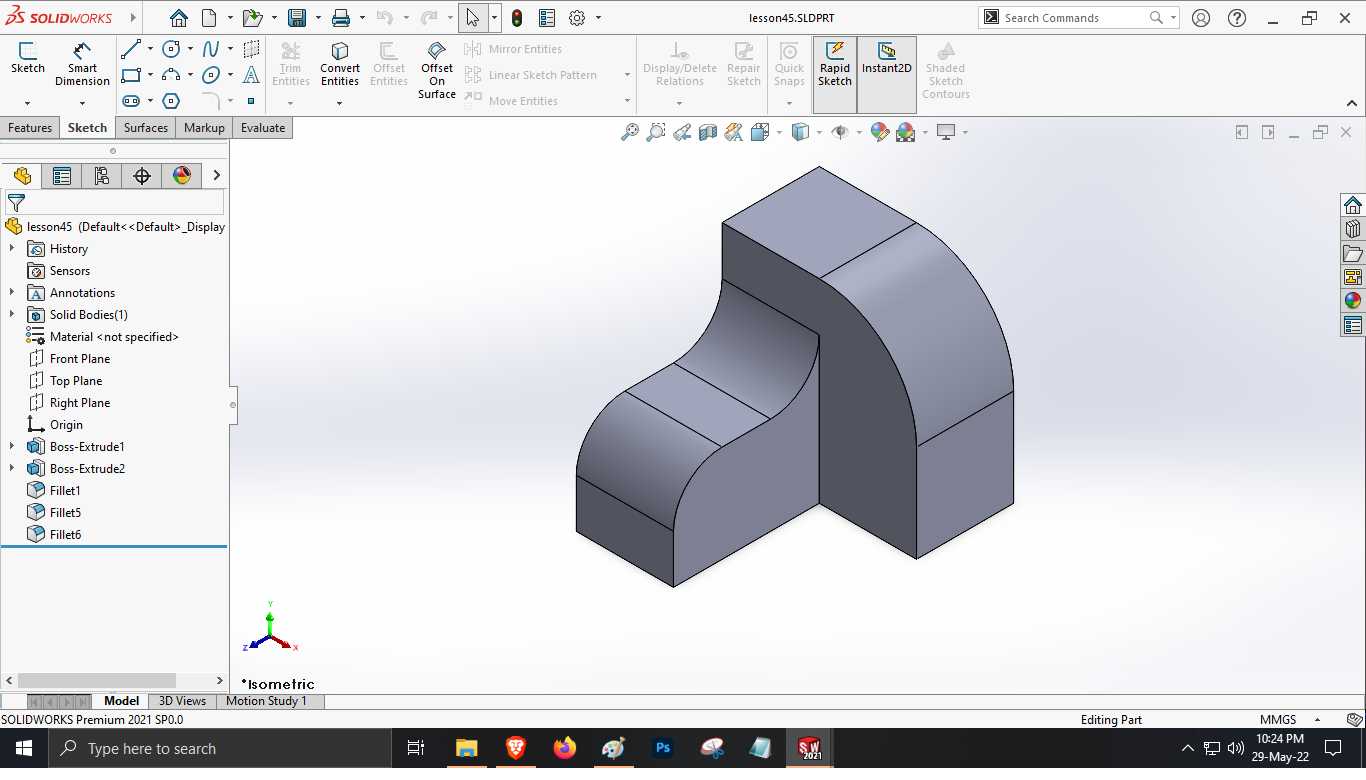
Task: Save the part using the Save icon
Action: [297, 18]
